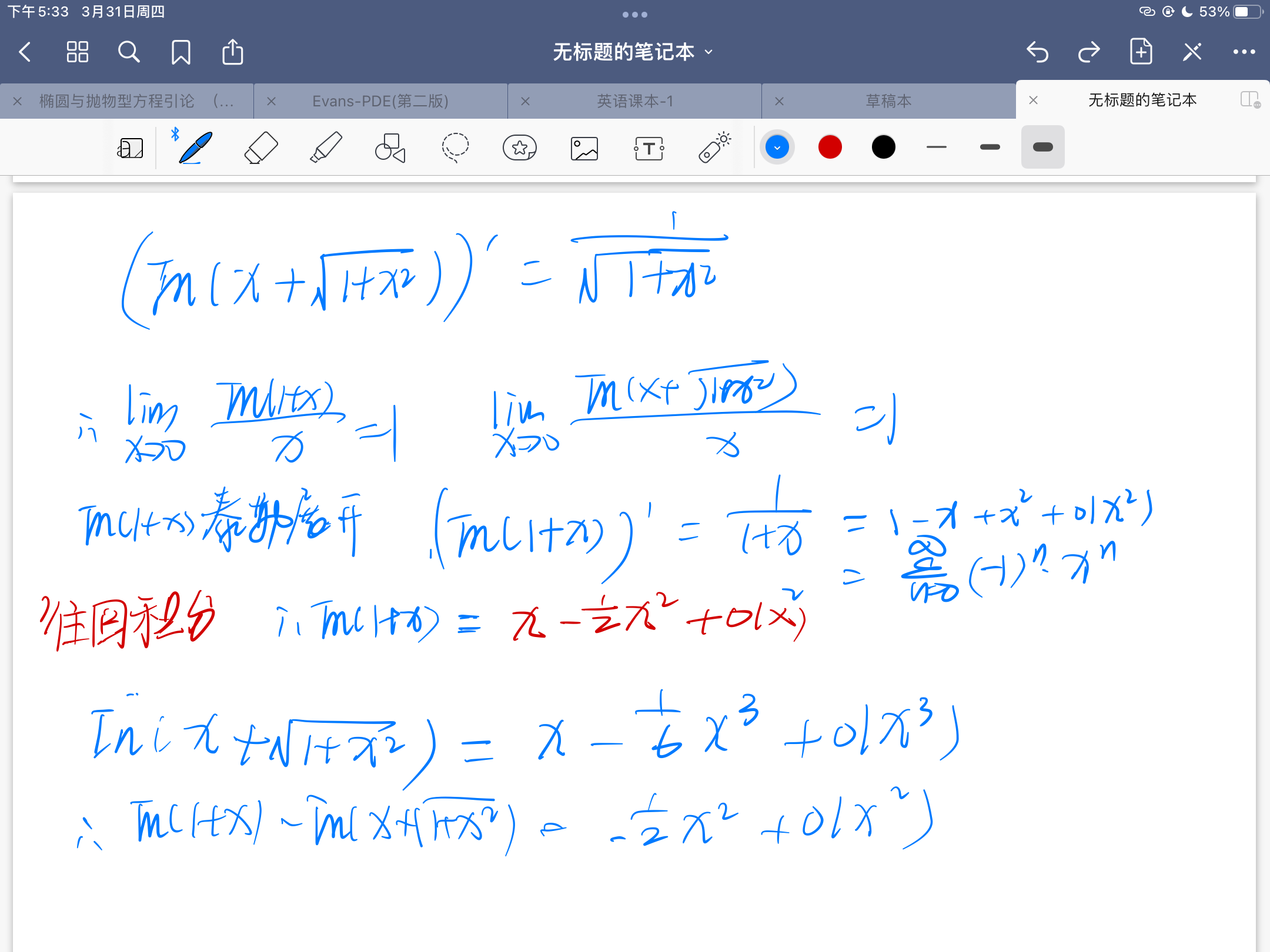Open the blue color swatch options
This screenshot has height=952, width=1270.
[x=777, y=147]
